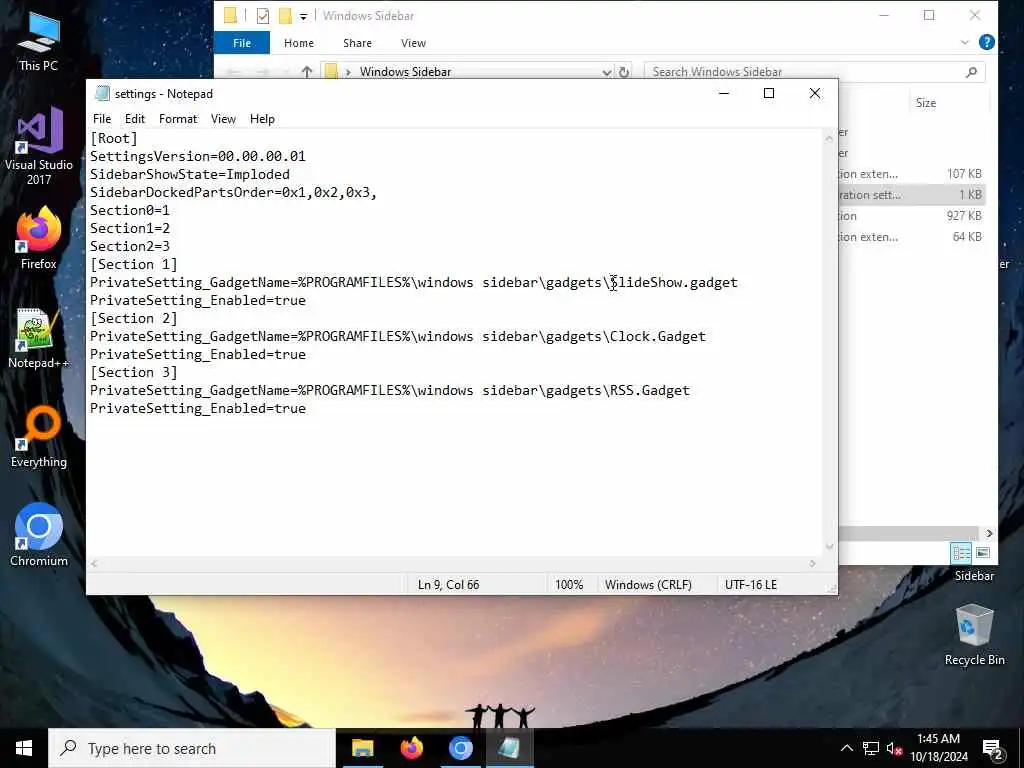1024x768 pixels.
Task: Select the 927 KB file row
Action: pos(912,216)
